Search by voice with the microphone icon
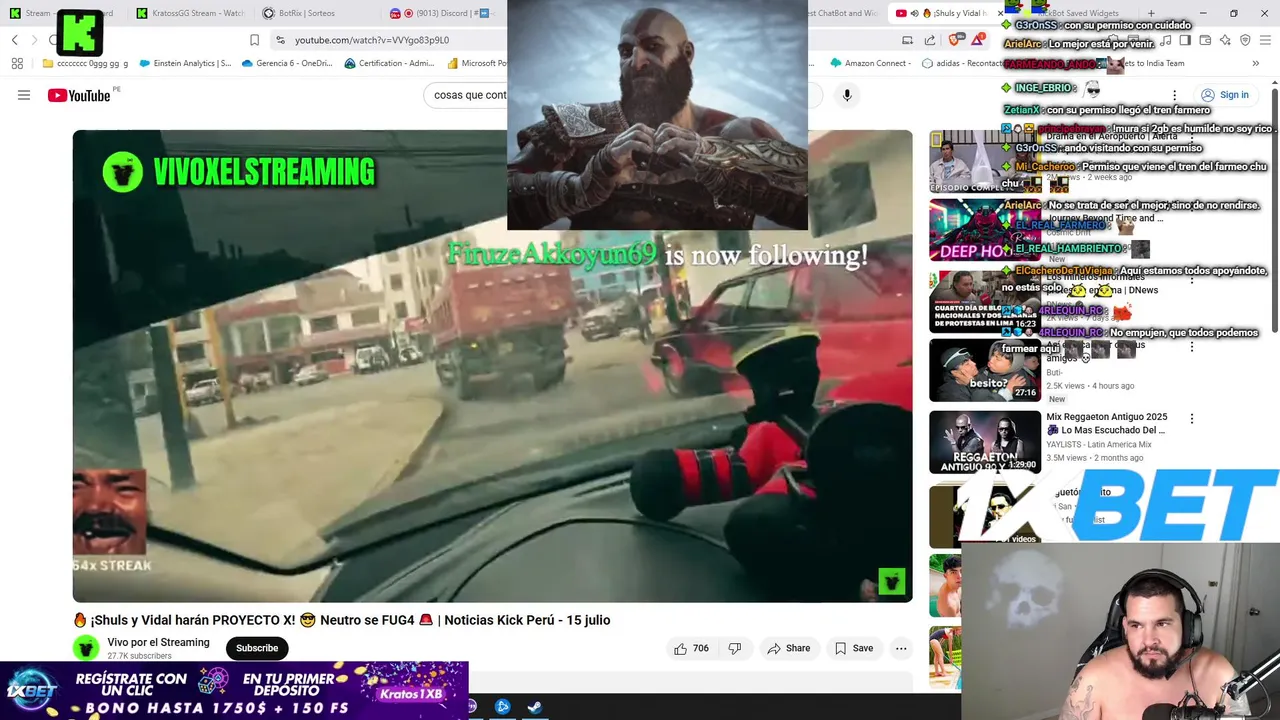The image size is (1280, 720). click(847, 95)
